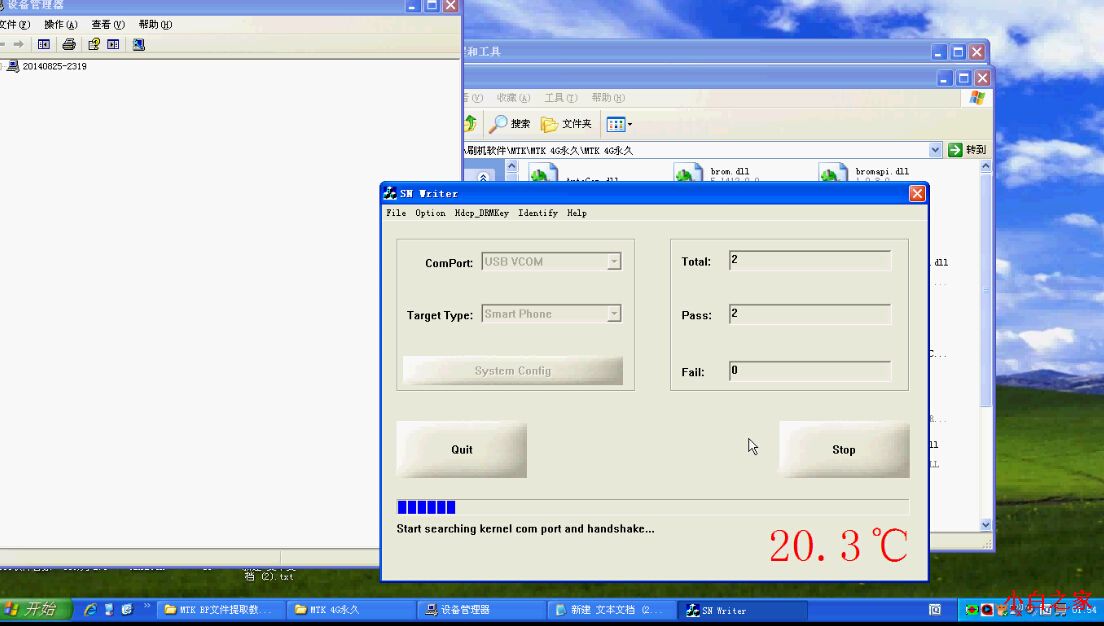Expand the ComPort USB VCOM dropdown
Viewport: 1104px width, 626px height.
pyautogui.click(x=614, y=261)
